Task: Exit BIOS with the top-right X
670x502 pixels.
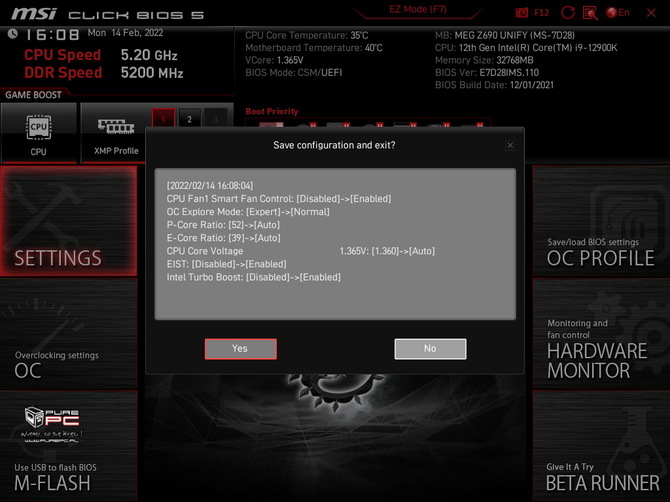Action: pyautogui.click(x=651, y=13)
